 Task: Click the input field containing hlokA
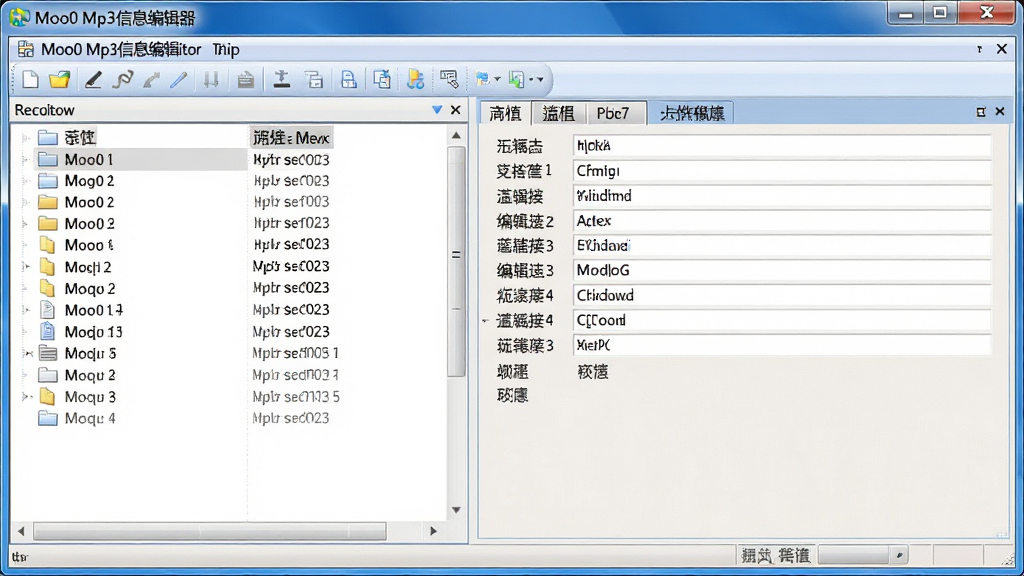coord(782,146)
